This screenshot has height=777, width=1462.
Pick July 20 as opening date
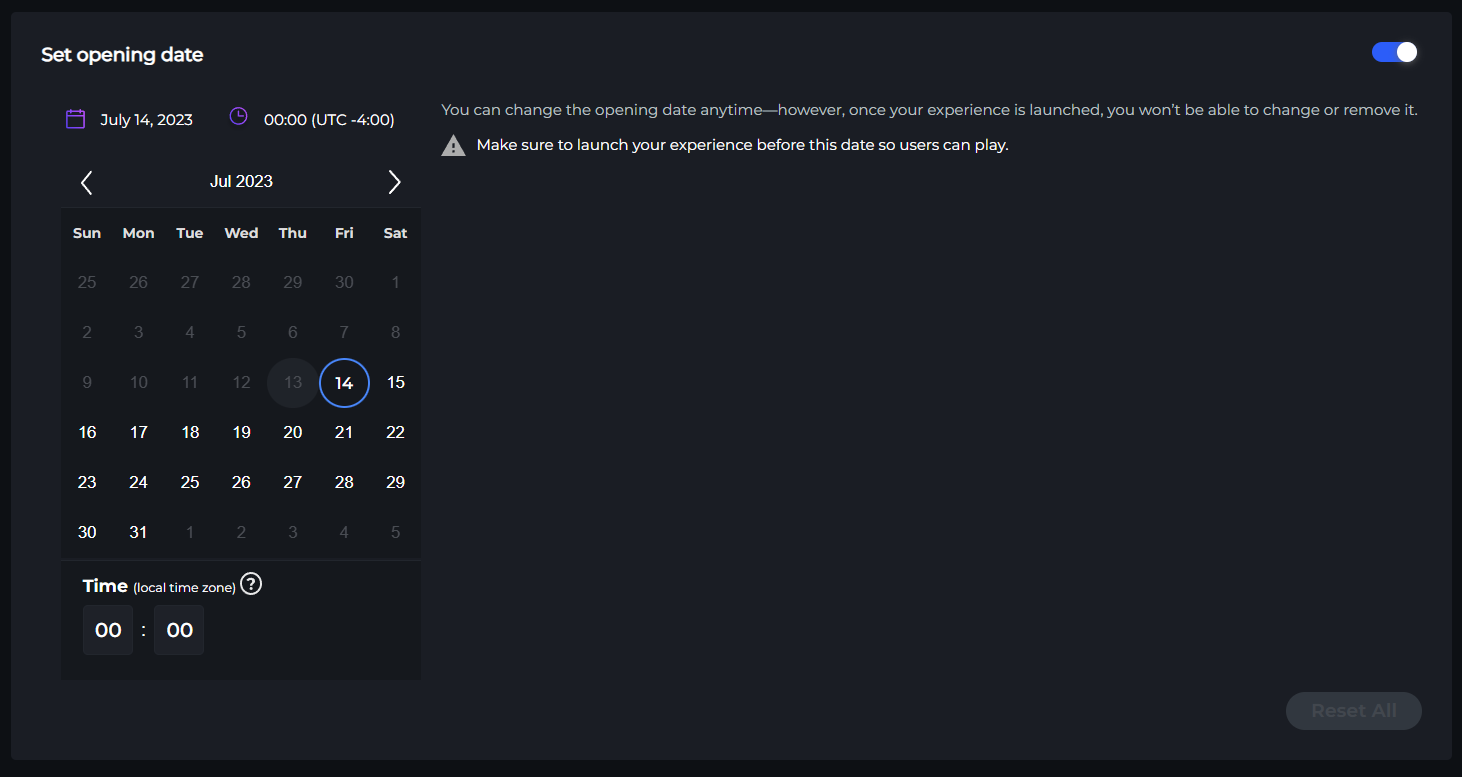click(x=292, y=433)
